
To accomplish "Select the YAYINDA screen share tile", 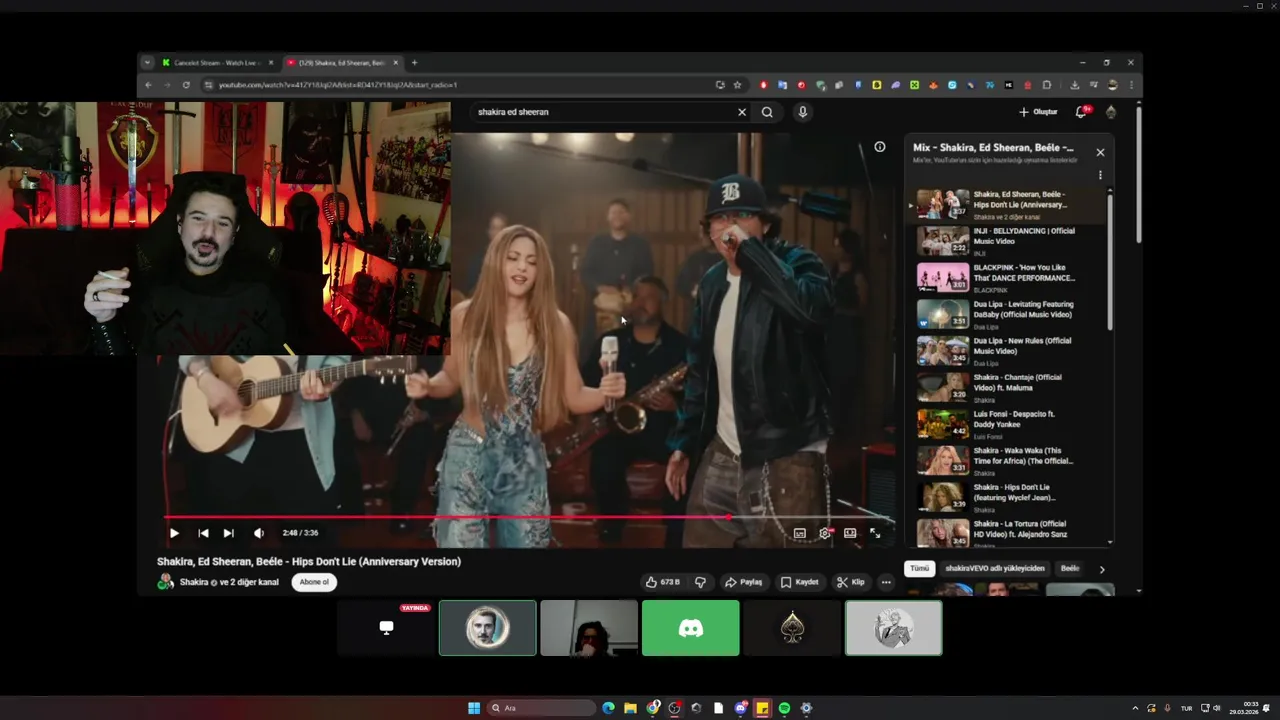I will pyautogui.click(x=386, y=628).
